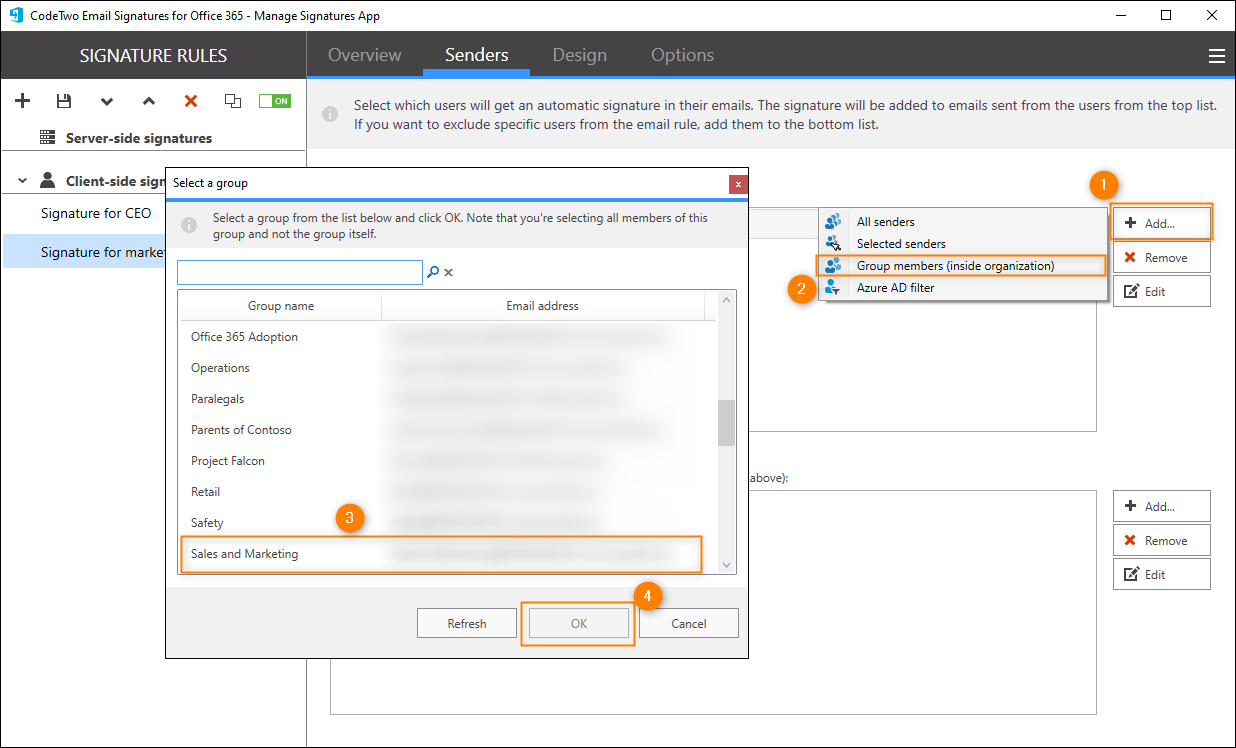Open the top Add... dropdown button

point(1161,223)
